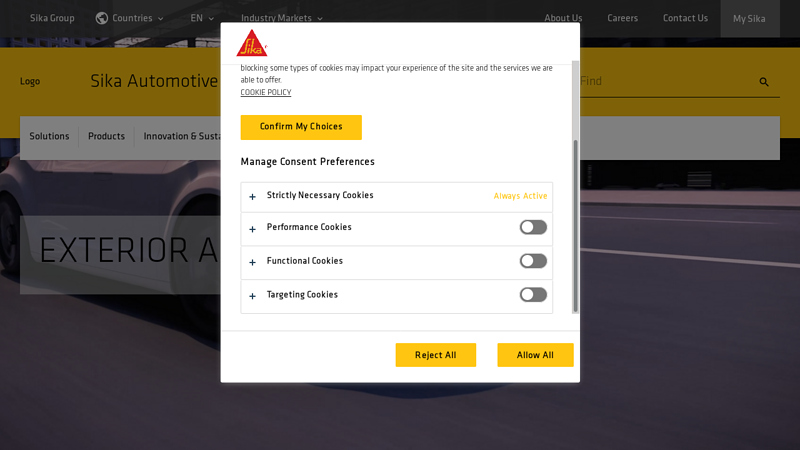
Task: Click the Sika logo in cookie dialog
Action: click(251, 43)
